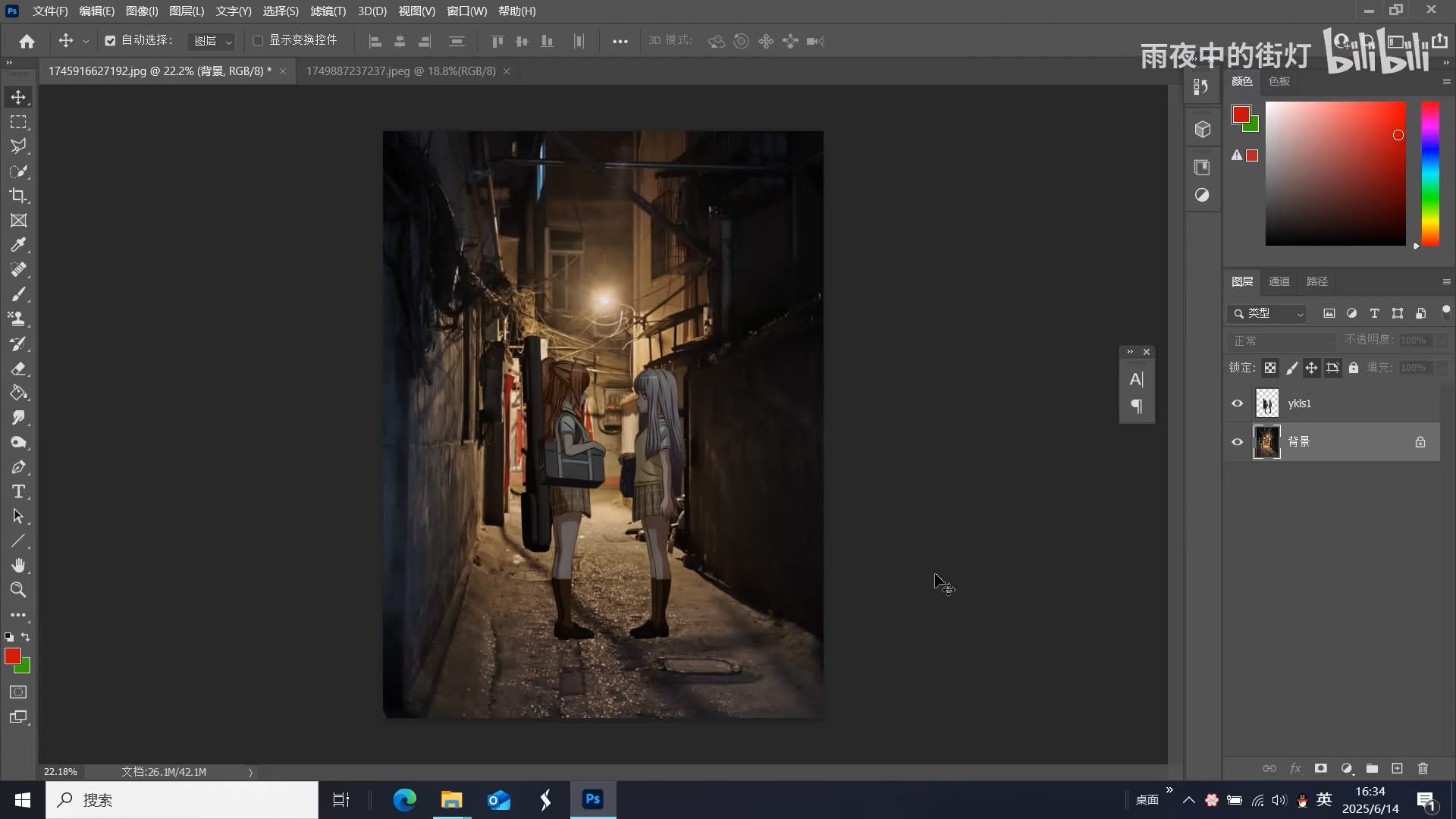
Task: Switch to the 通道 tab
Action: (x=1279, y=281)
